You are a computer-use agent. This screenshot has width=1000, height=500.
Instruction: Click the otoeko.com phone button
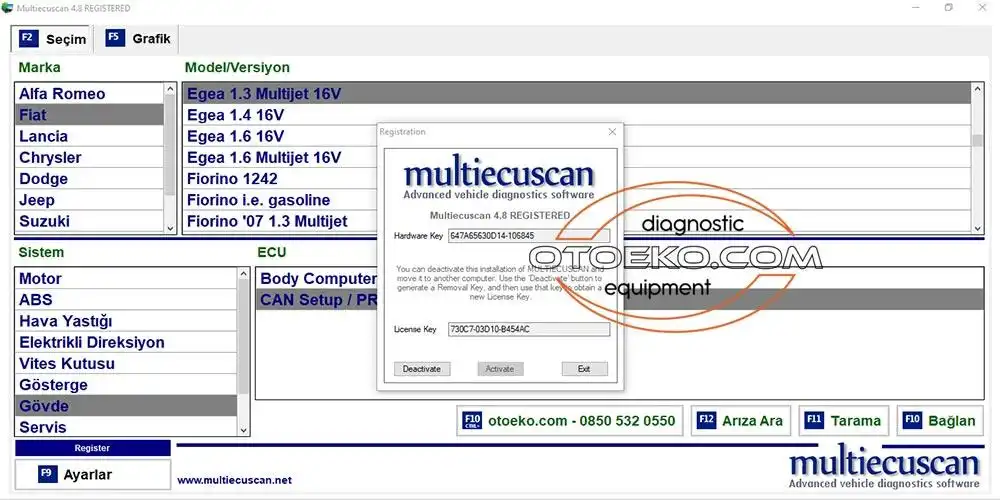(x=569, y=421)
